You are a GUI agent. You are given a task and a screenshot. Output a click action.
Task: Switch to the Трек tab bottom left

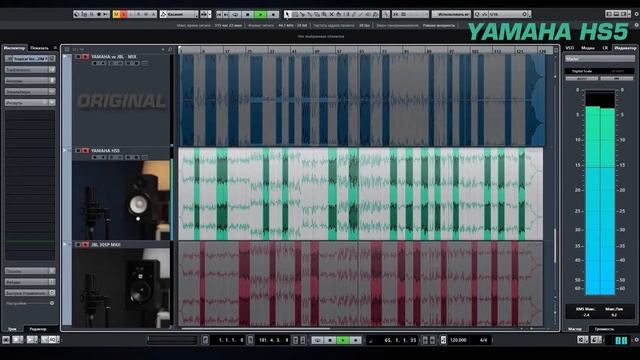point(12,329)
